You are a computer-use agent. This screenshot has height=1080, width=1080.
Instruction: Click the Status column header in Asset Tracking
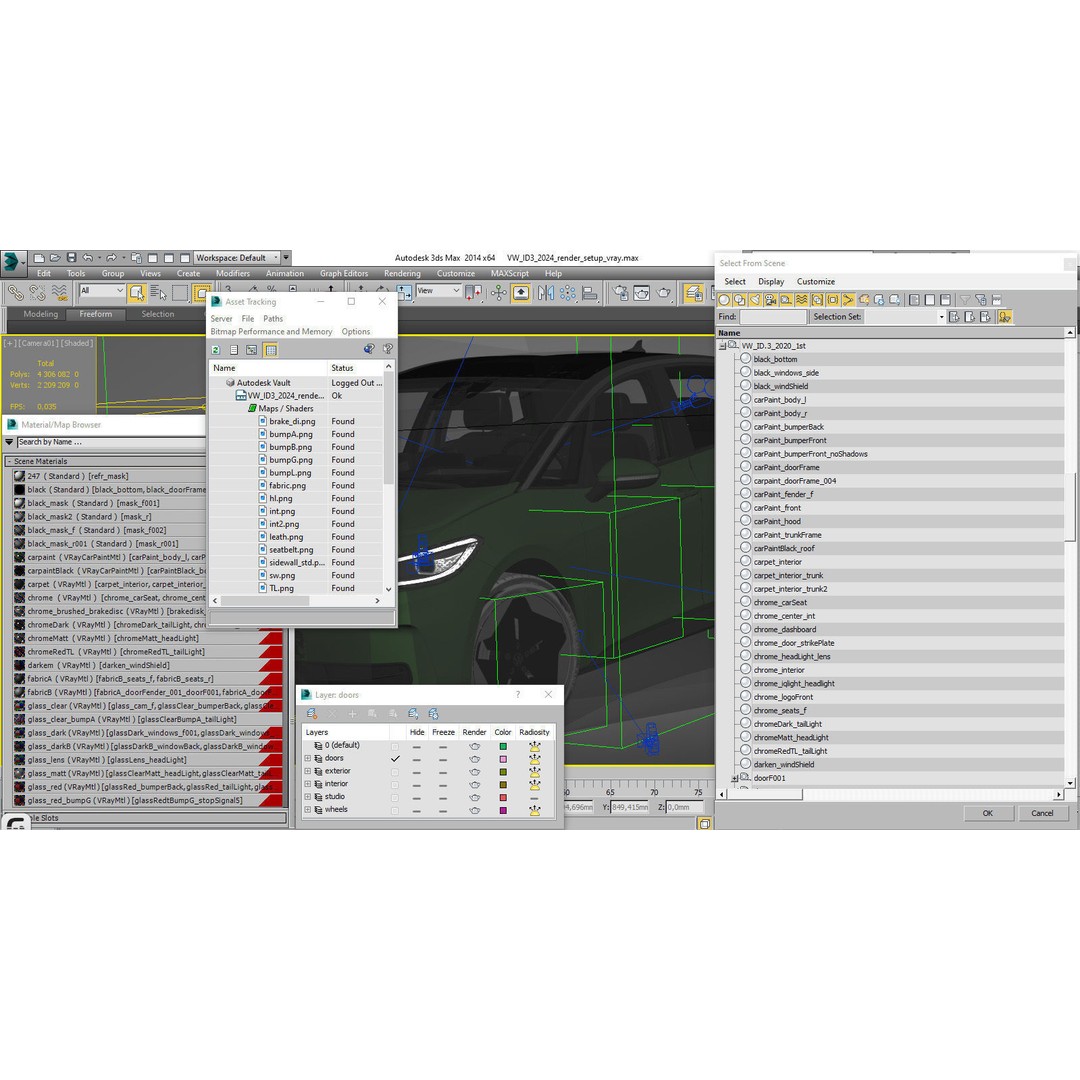pos(355,368)
